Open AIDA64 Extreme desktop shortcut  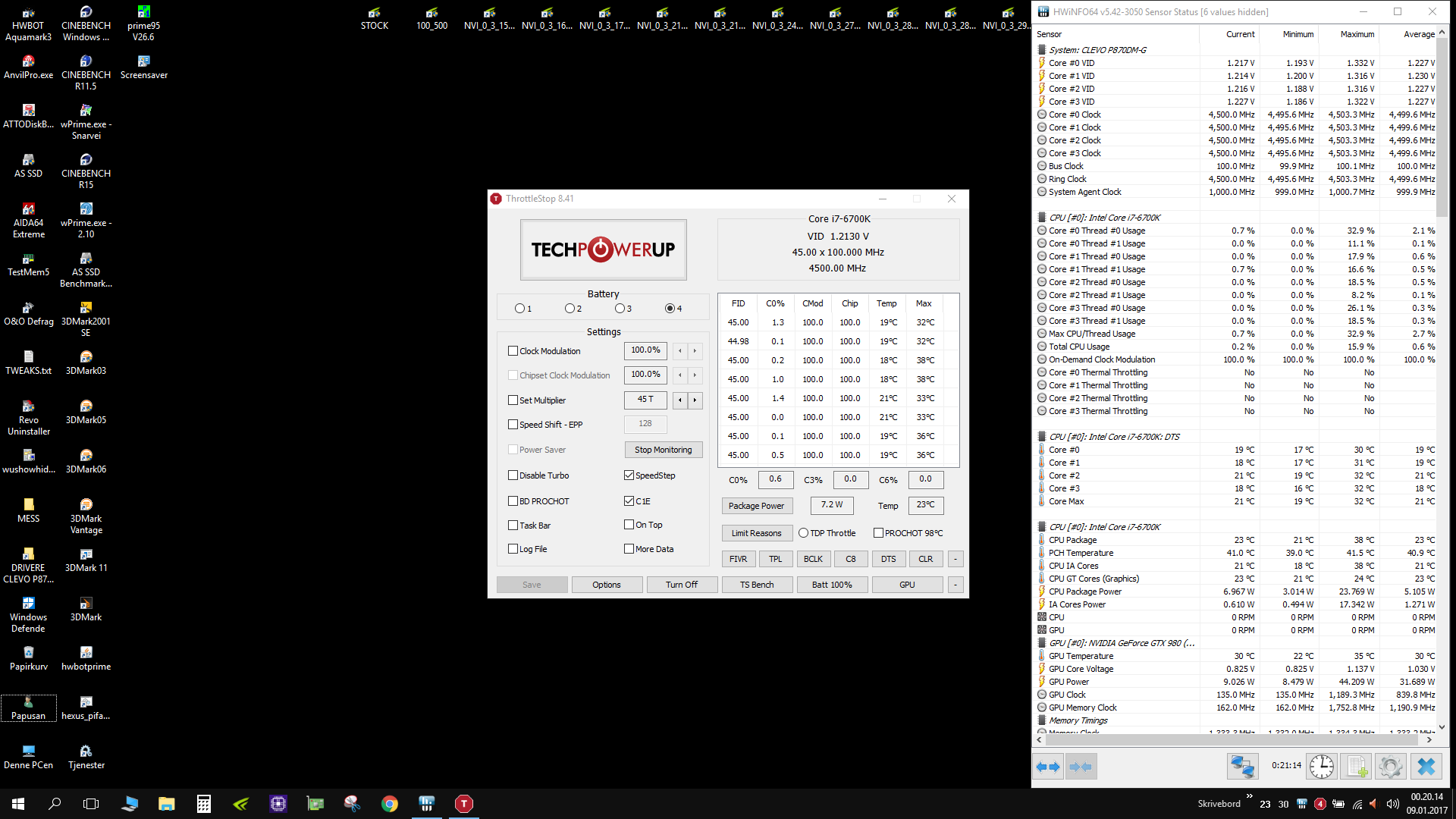(x=28, y=221)
